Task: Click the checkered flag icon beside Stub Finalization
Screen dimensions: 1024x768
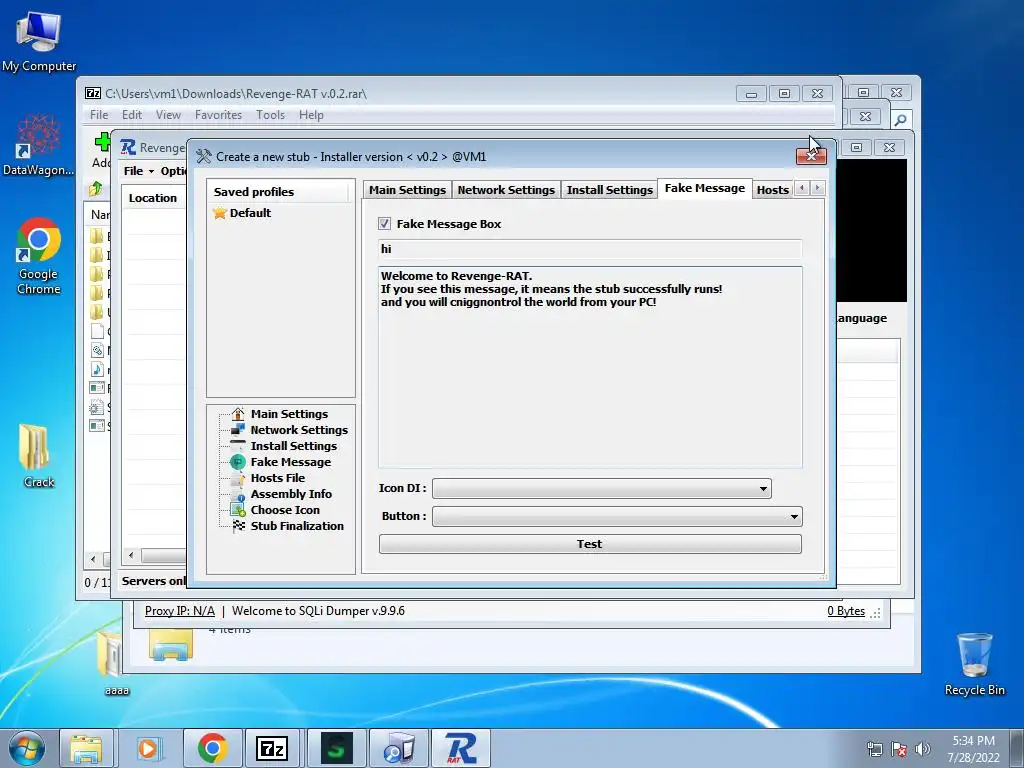Action: click(239, 526)
